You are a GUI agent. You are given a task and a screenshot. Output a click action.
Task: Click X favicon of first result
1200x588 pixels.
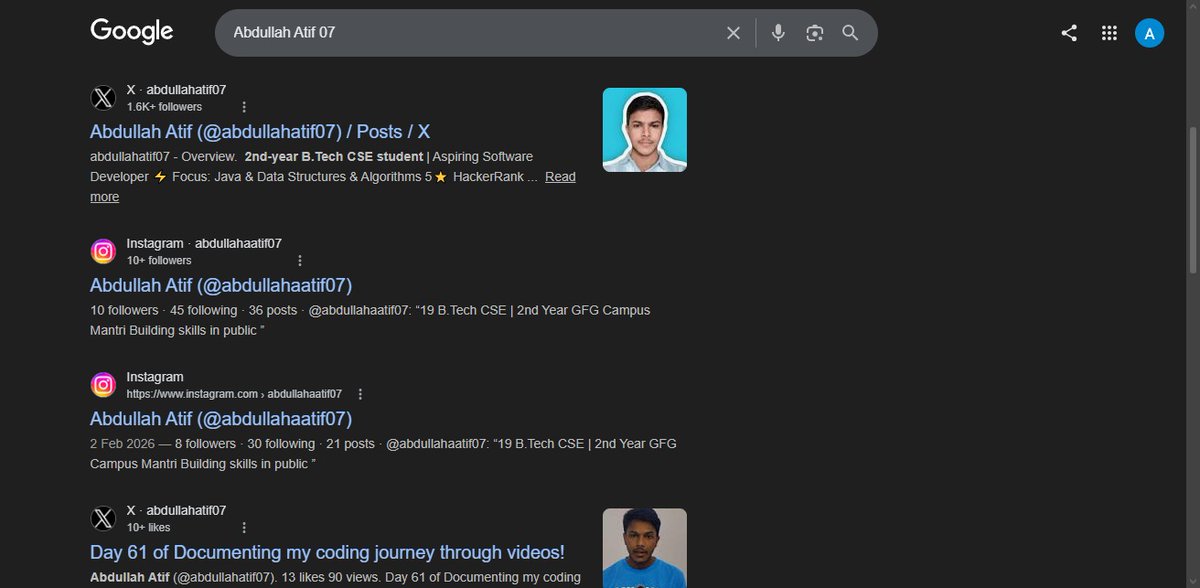tap(103, 98)
